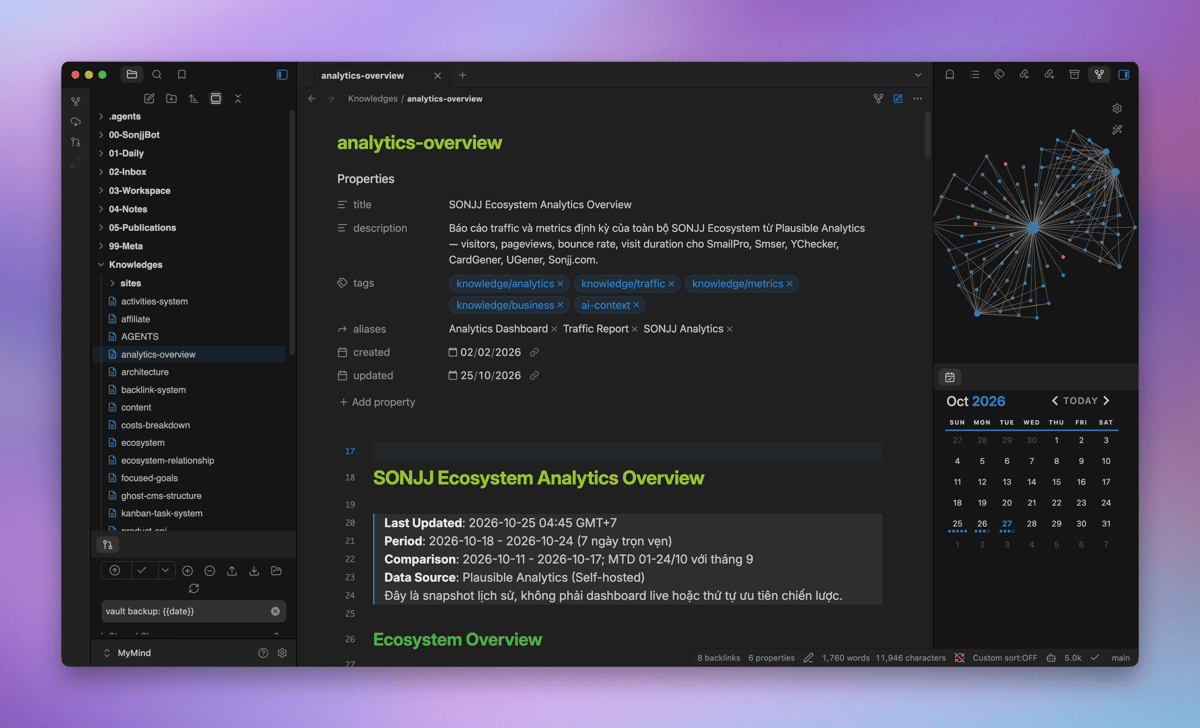Viewport: 1200px width, 728px height.
Task: Select October 27 in calendar
Action: [1007, 524]
